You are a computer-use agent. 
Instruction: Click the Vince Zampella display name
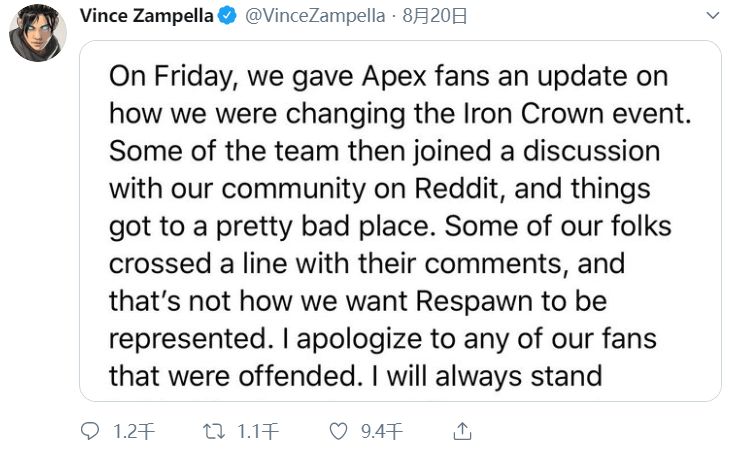pyautogui.click(x=146, y=18)
